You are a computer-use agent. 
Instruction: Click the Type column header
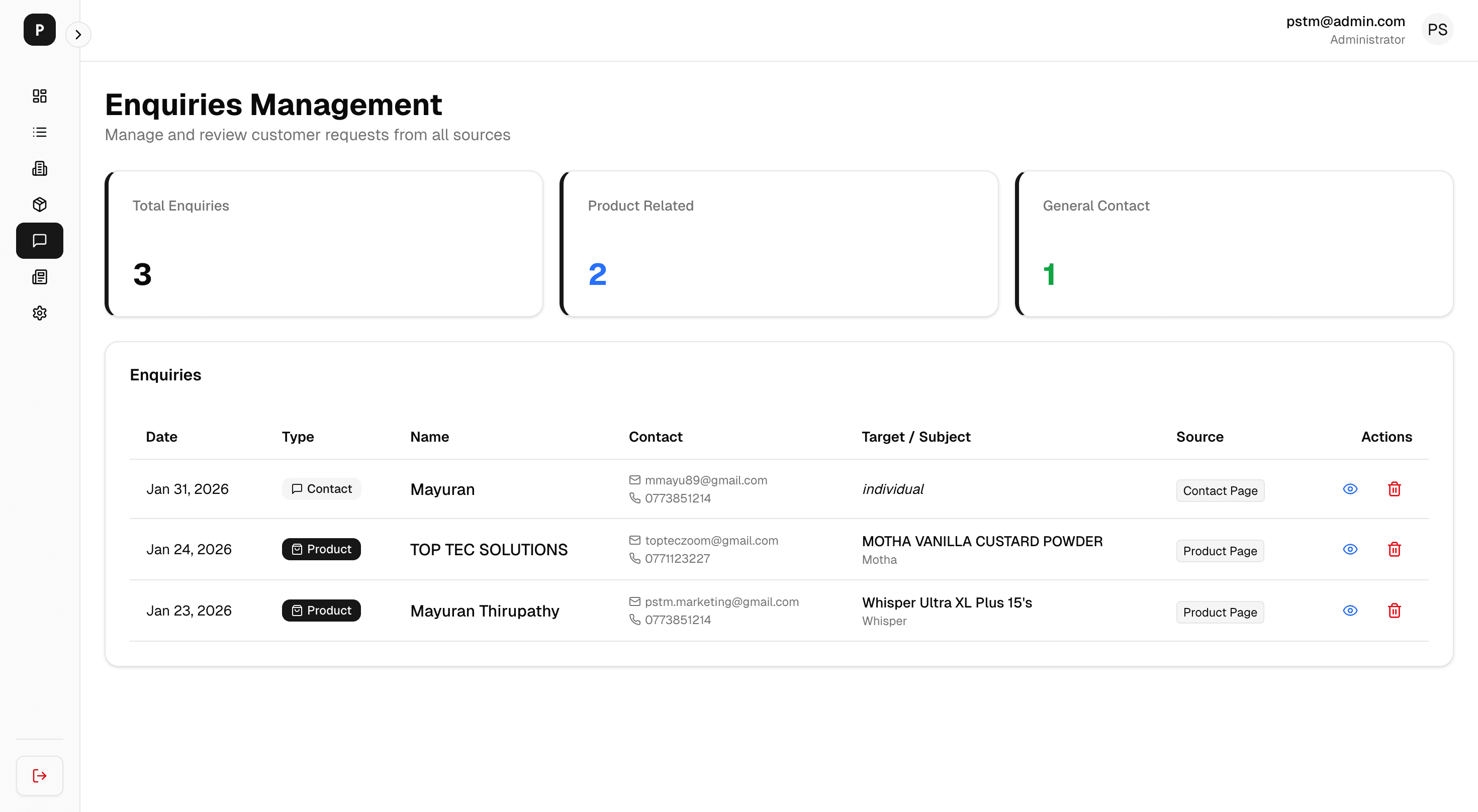(298, 437)
